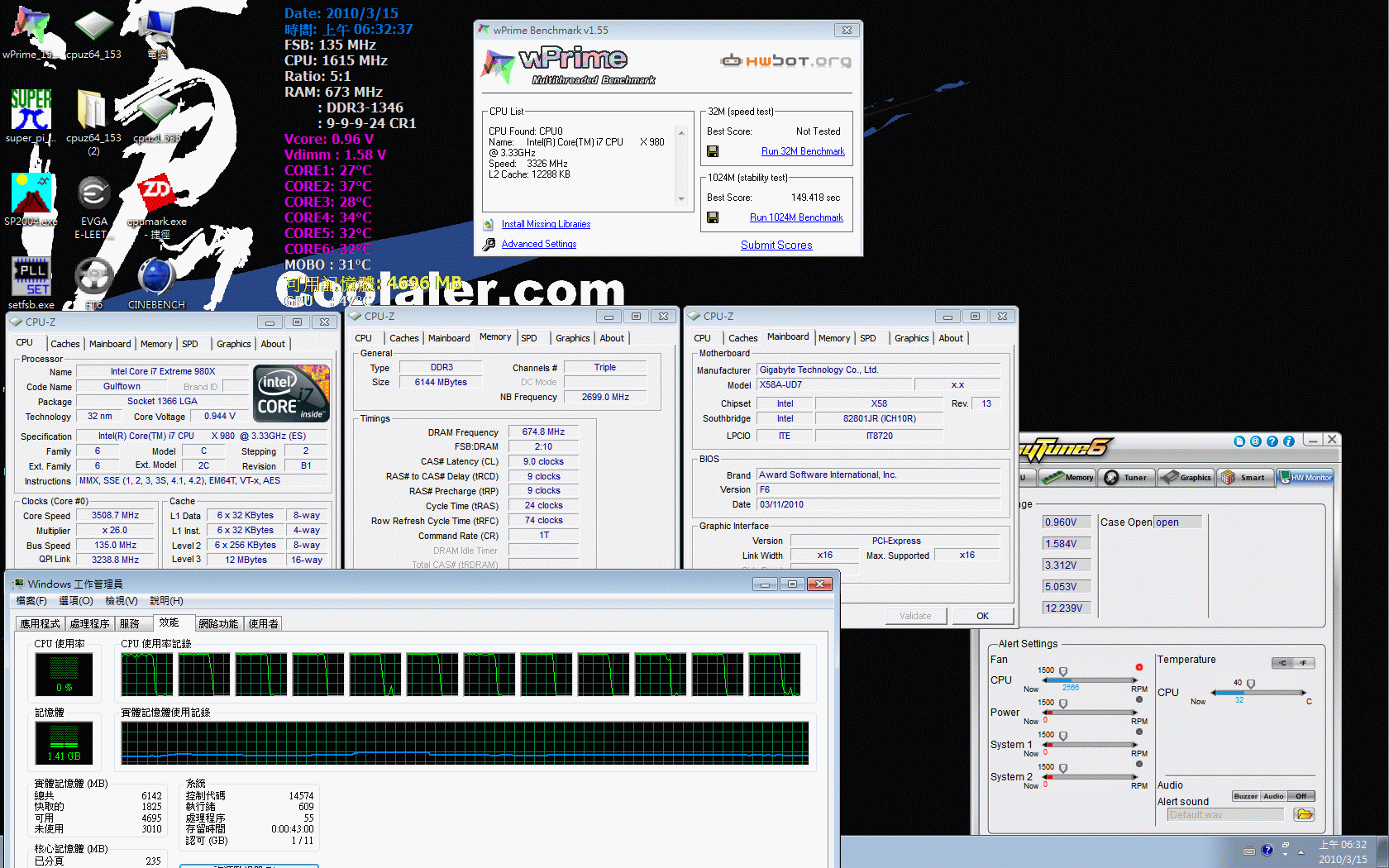The height and width of the screenshot is (868, 1389).
Task: Click the wrench icon beside Advanced Settings
Action: point(489,244)
